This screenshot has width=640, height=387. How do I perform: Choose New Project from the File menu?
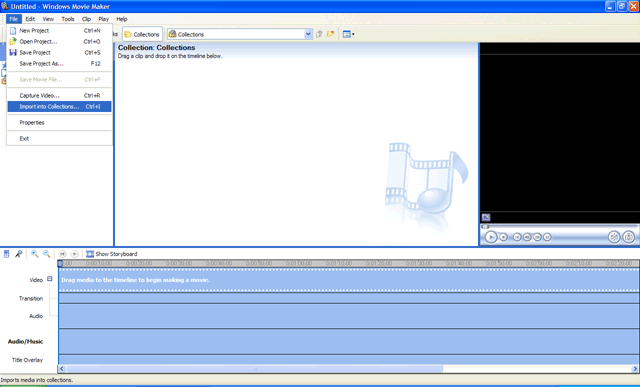pyautogui.click(x=59, y=31)
